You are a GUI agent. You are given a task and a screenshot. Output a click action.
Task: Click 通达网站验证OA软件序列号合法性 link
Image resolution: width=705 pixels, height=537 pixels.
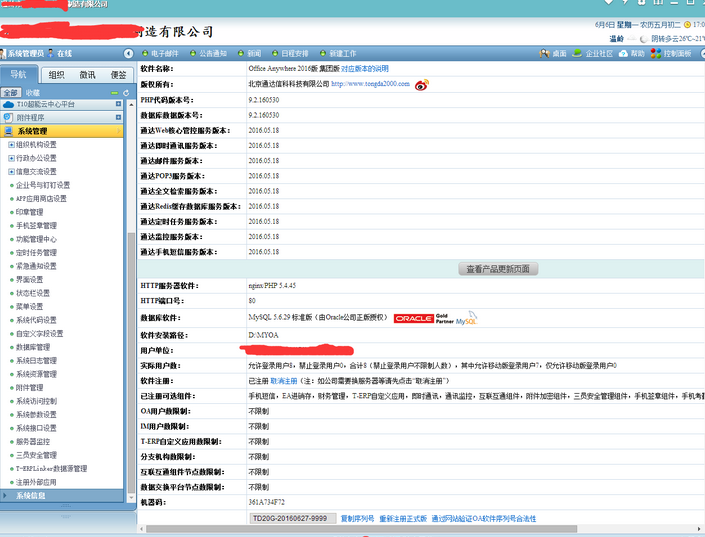[x=484, y=519]
